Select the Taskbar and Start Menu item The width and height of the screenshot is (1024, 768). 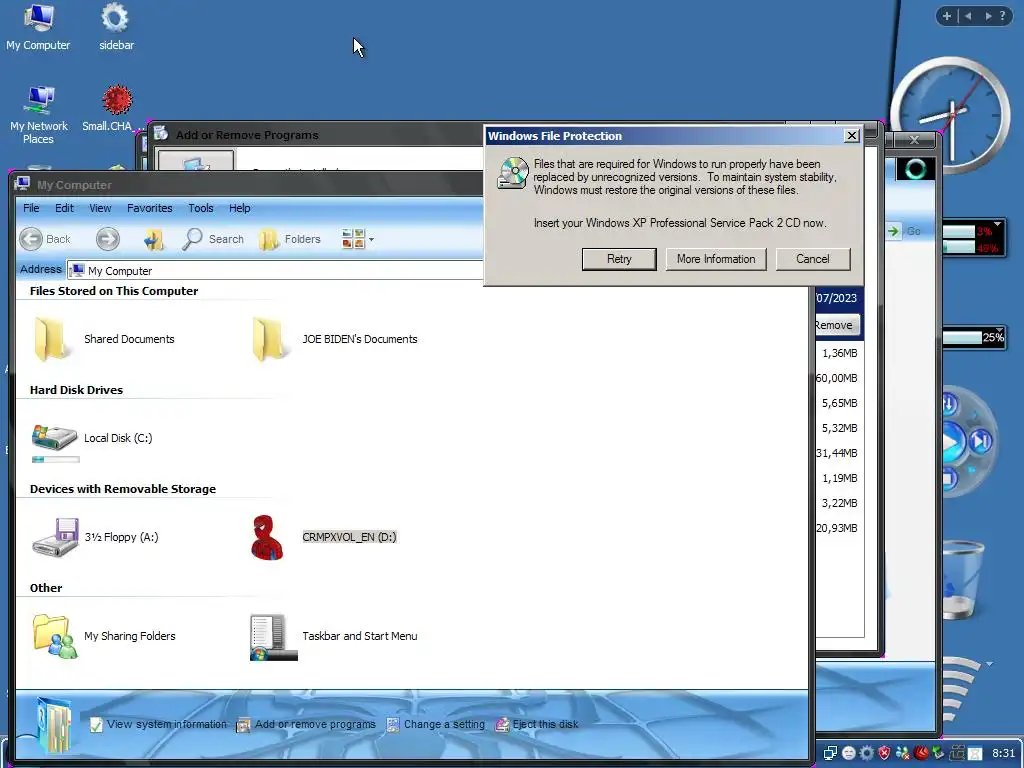pyautogui.click(x=334, y=636)
